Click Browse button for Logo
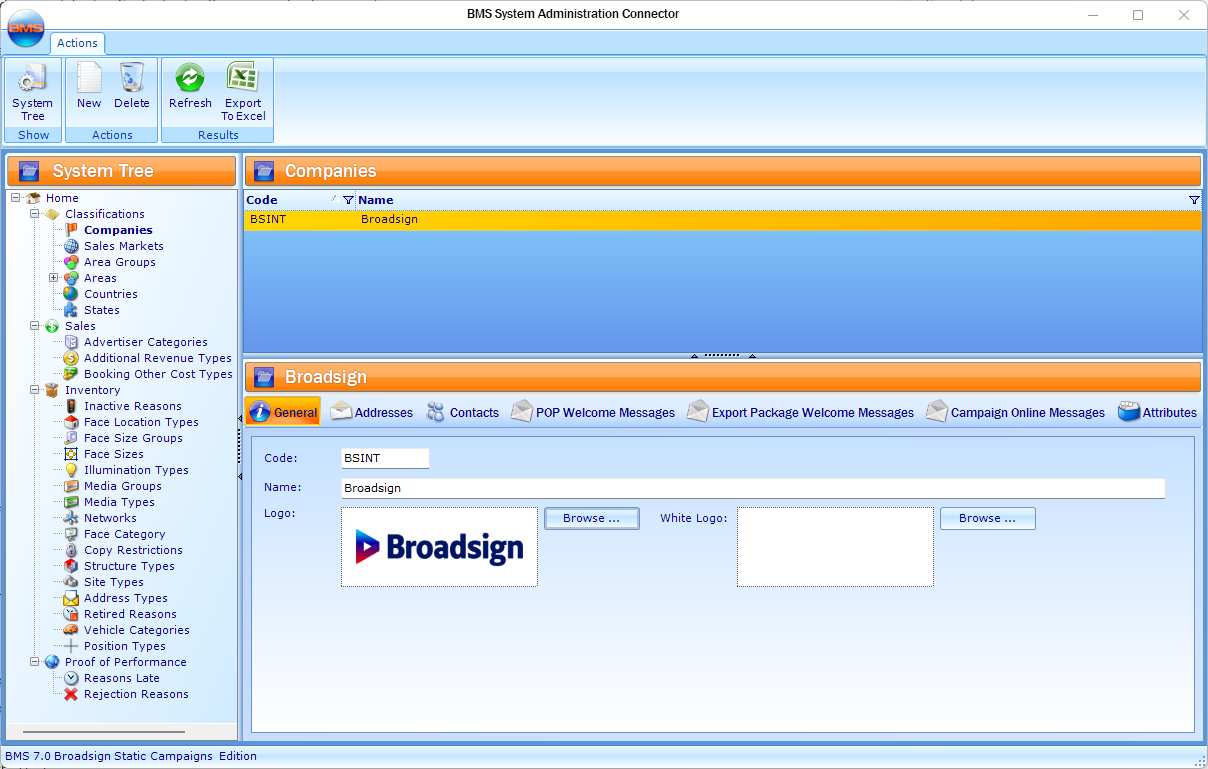Image resolution: width=1208 pixels, height=769 pixels. pyautogui.click(x=592, y=518)
